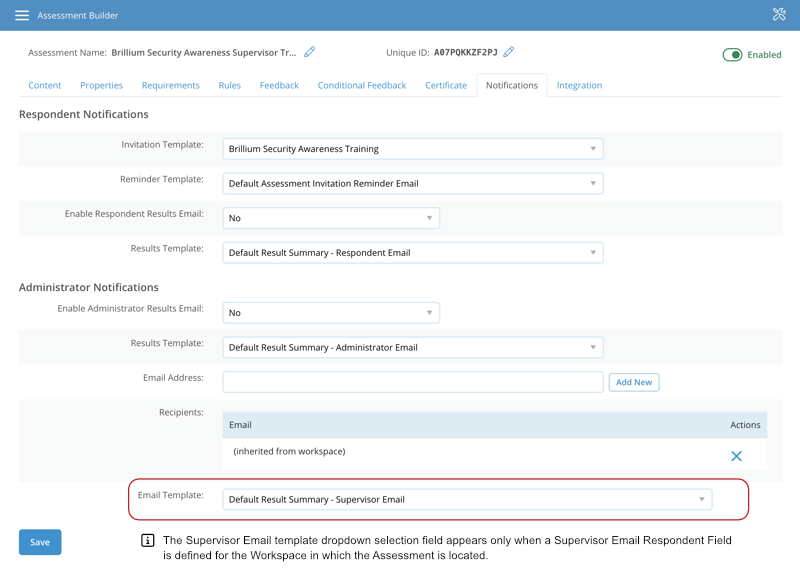Viewport: 800px width, 574px height.
Task: Click the Assessment Builder header title
Action: pyautogui.click(x=78, y=15)
